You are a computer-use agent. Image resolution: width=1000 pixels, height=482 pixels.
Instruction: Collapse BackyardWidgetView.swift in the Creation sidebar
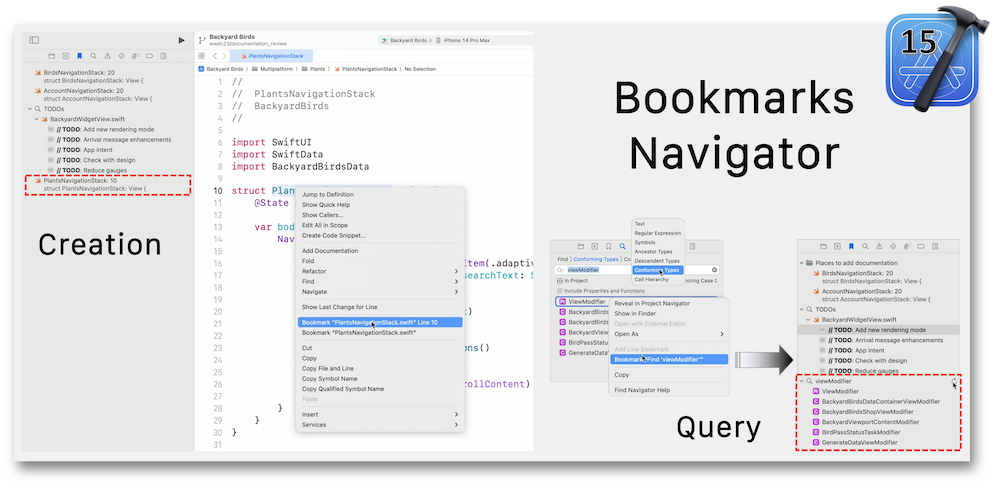click(37, 119)
